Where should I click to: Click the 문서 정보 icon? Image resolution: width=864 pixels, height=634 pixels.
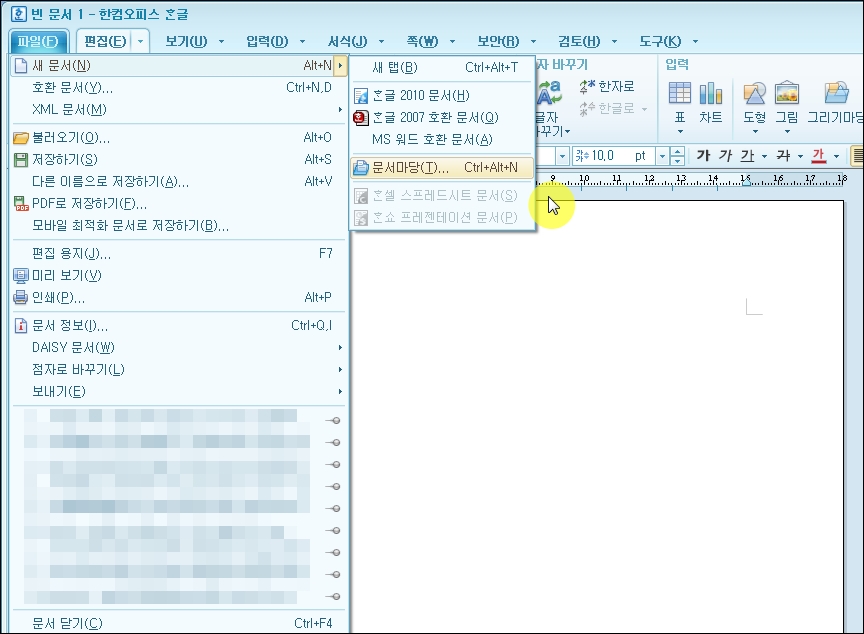[20, 326]
